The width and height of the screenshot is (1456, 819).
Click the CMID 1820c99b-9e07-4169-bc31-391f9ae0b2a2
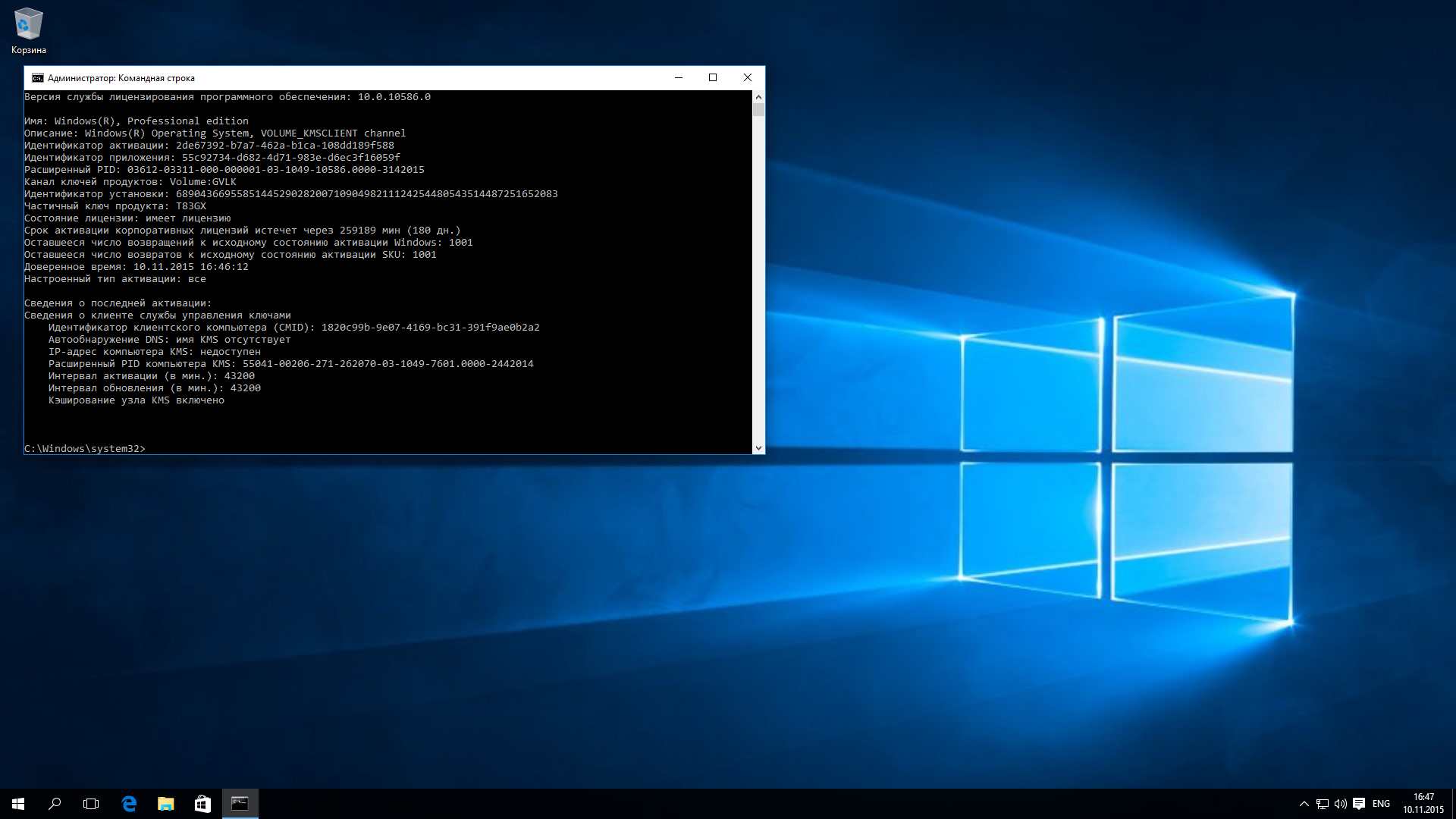click(431, 328)
